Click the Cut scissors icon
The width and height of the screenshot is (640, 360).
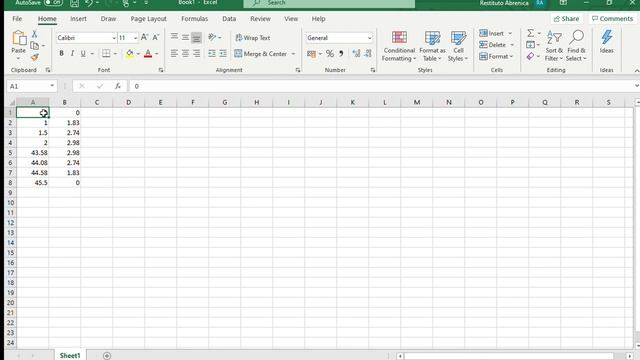(34, 34)
